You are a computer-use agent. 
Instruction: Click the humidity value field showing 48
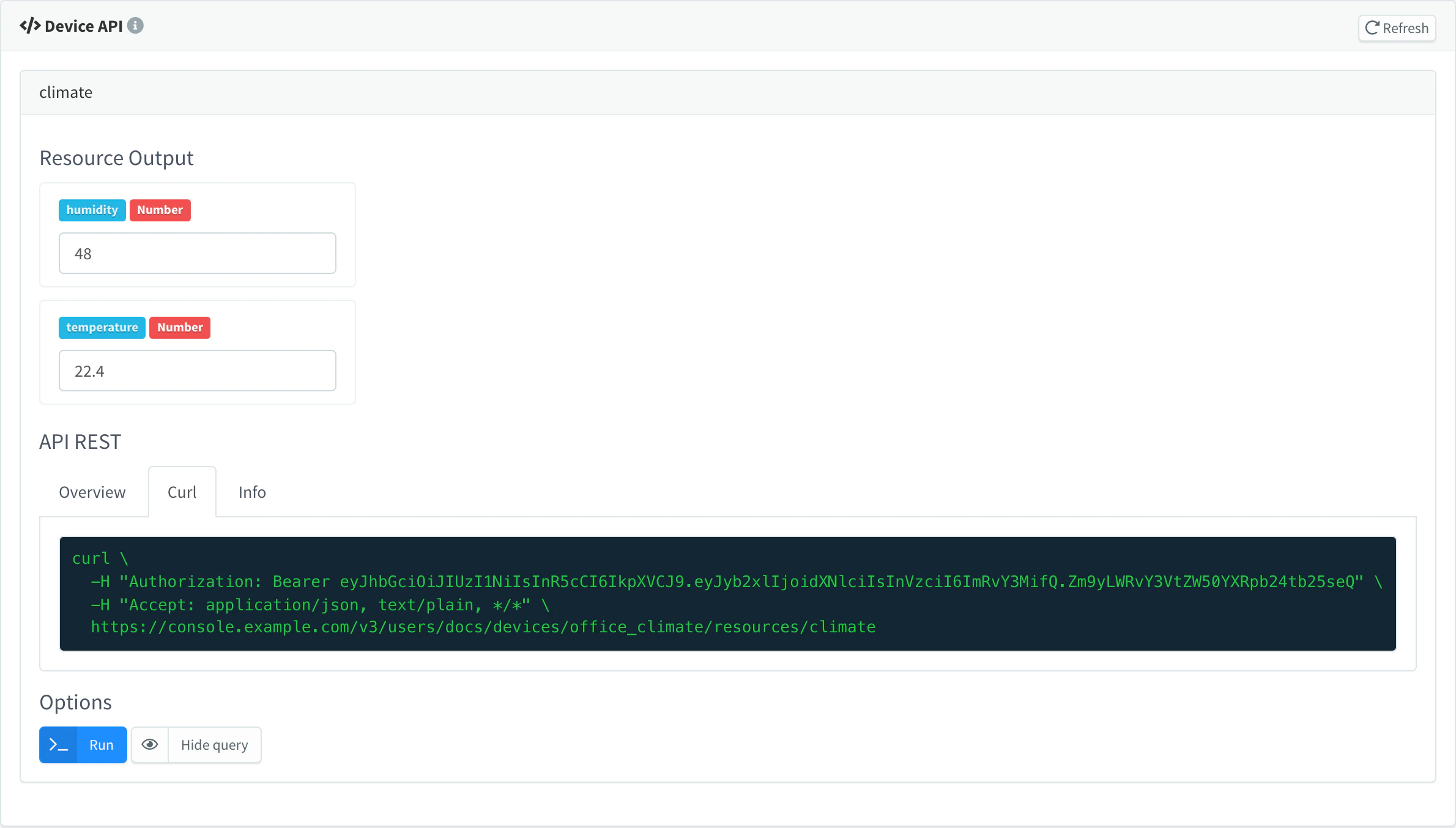(x=198, y=253)
